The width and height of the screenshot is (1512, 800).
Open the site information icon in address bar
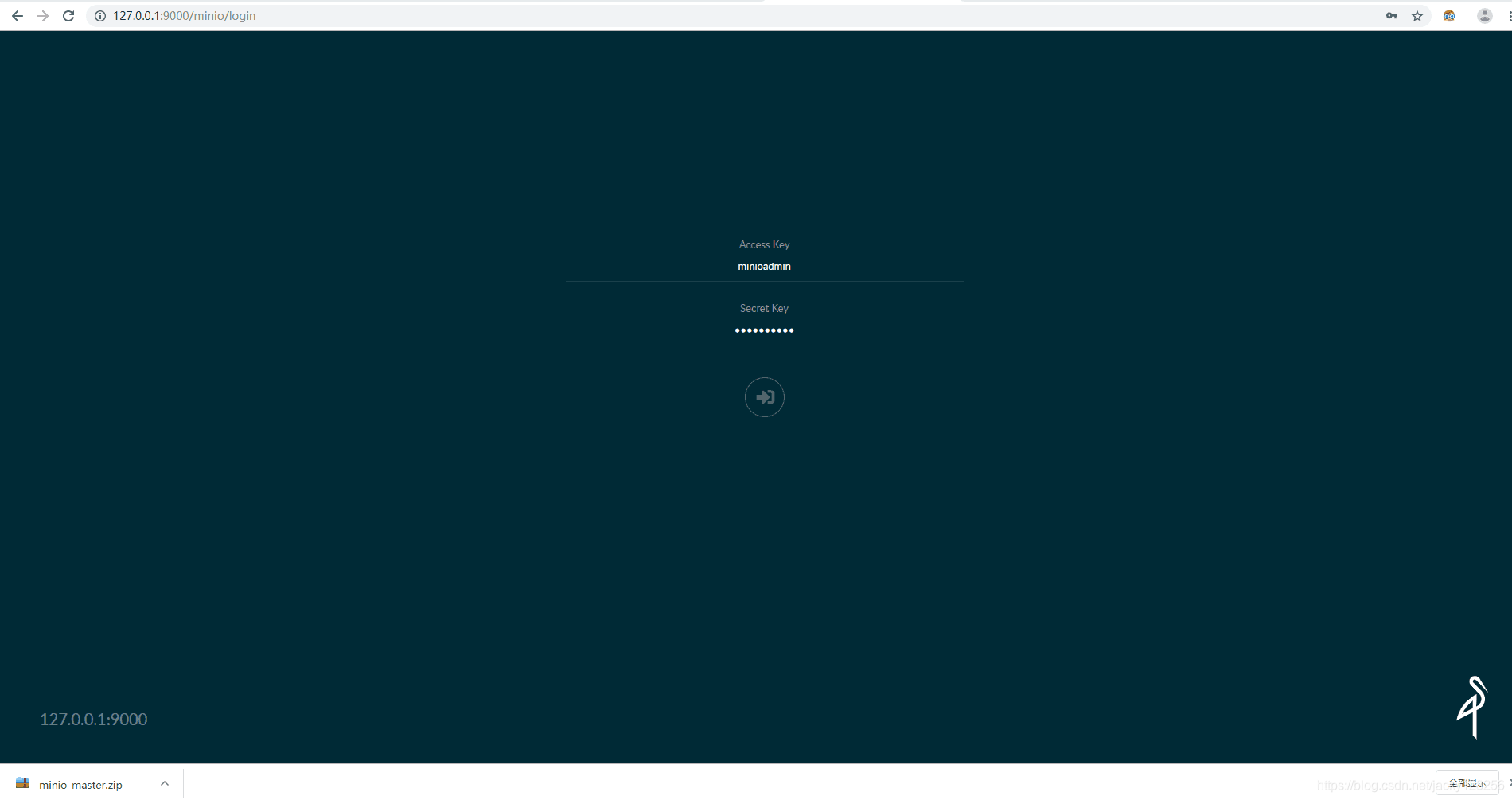[x=100, y=16]
